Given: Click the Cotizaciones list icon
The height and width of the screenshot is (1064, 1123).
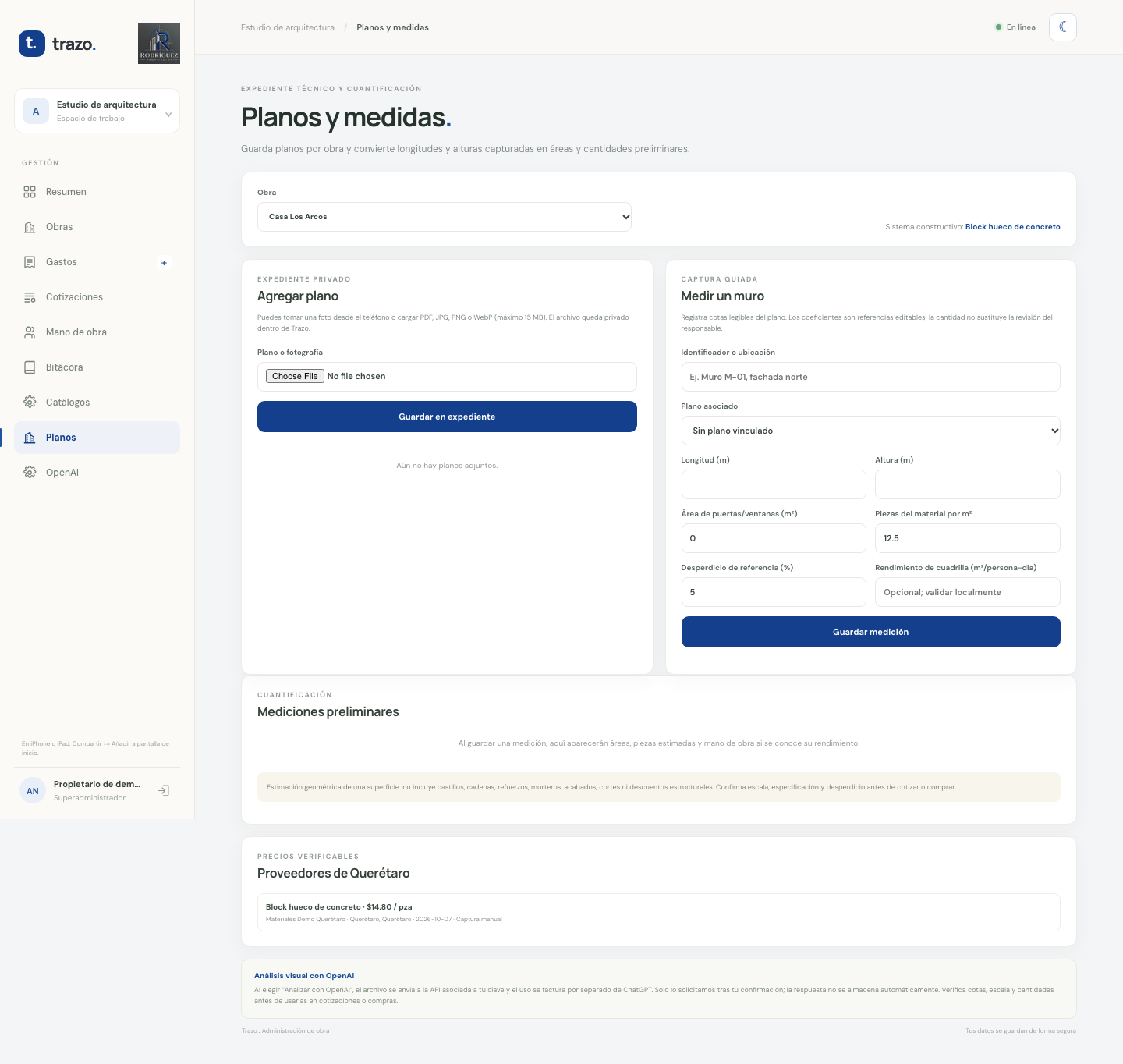Looking at the screenshot, I should click(30, 297).
